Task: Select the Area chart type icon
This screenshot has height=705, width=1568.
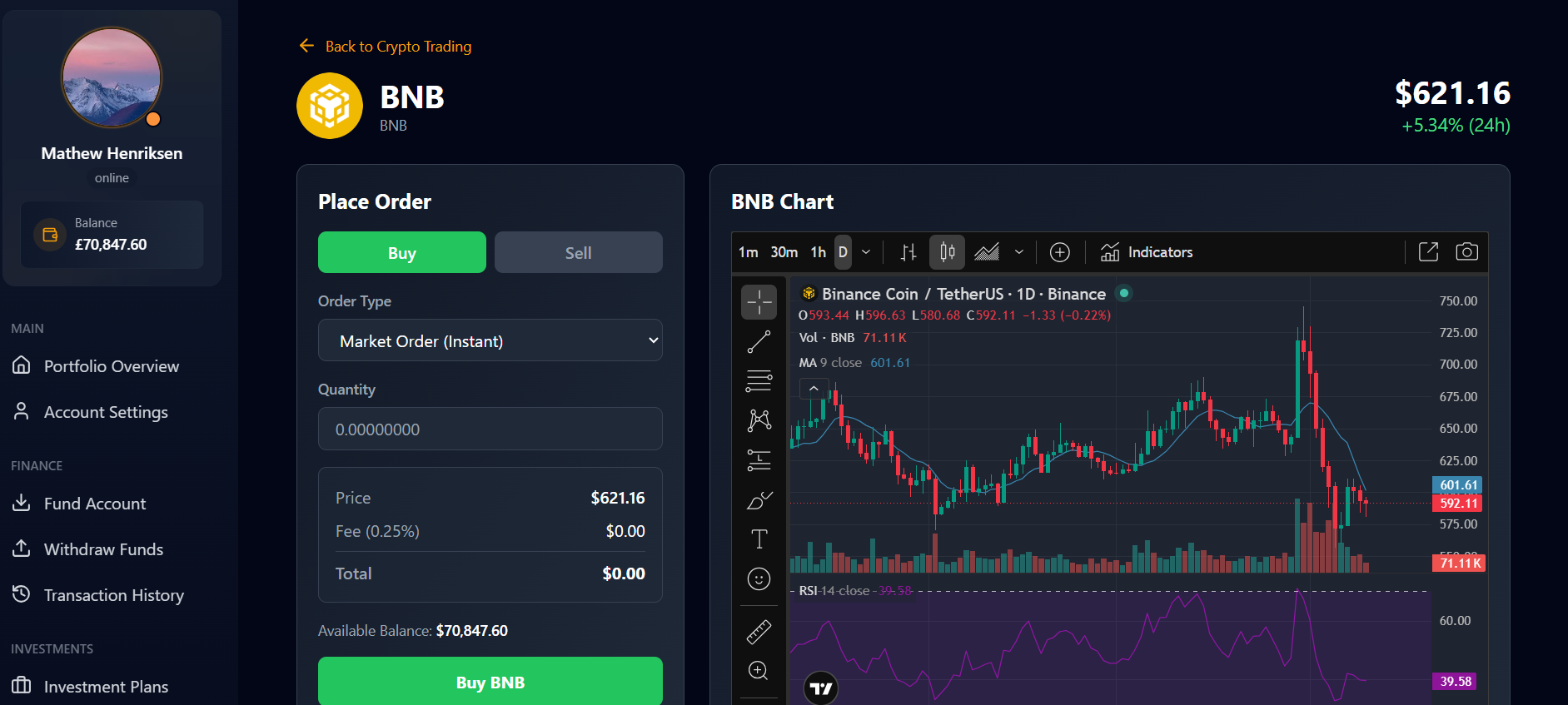Action: tap(987, 252)
